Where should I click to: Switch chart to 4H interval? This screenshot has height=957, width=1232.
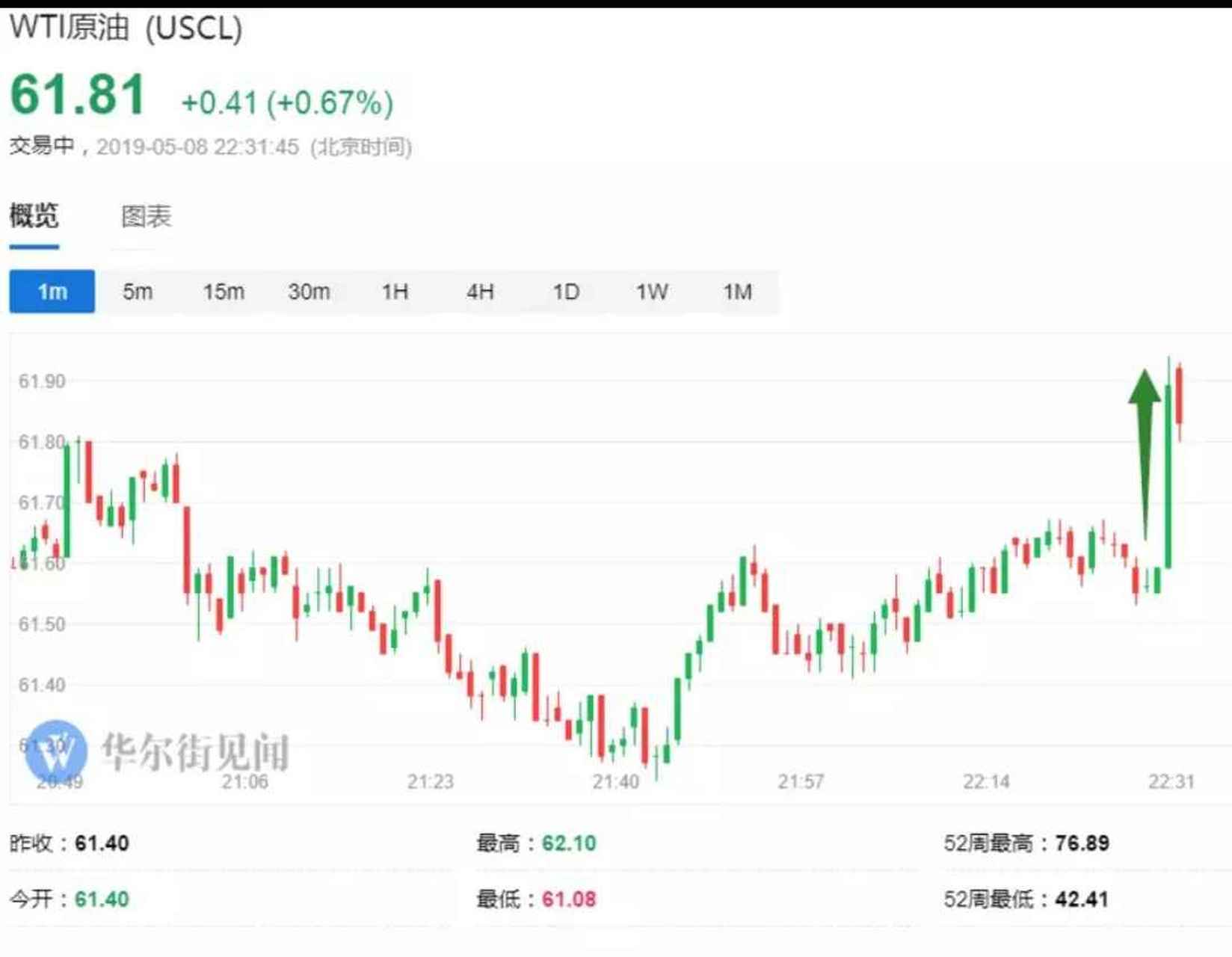[x=480, y=292]
